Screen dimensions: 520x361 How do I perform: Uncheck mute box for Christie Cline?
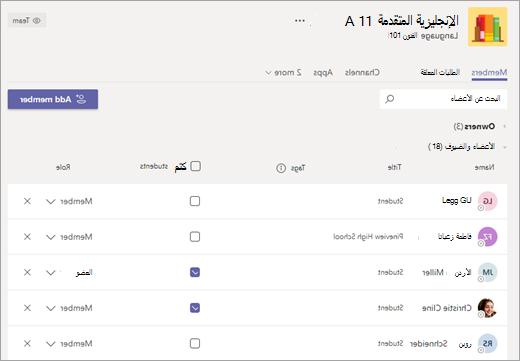point(195,308)
